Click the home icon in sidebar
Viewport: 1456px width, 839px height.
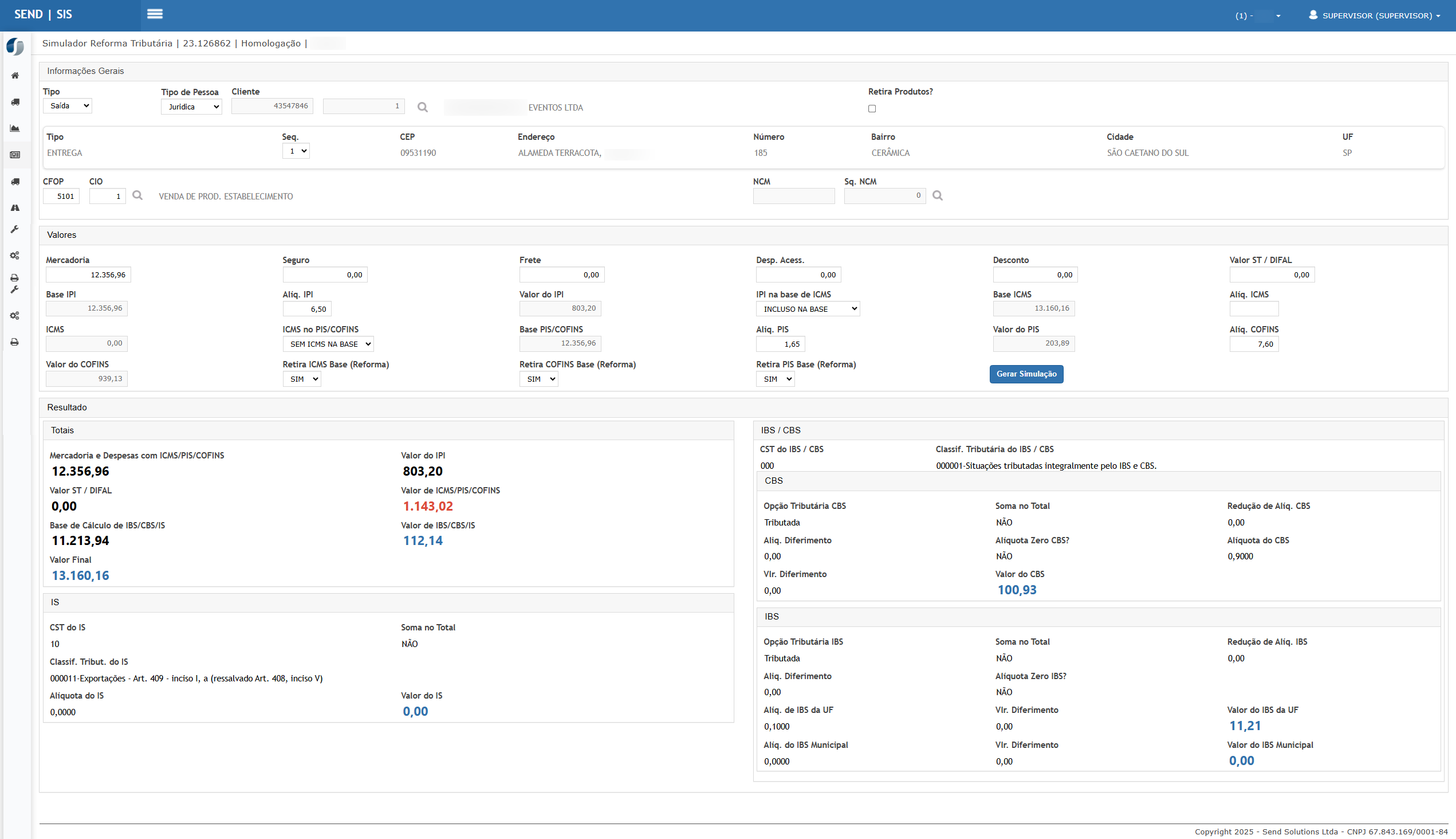15,76
